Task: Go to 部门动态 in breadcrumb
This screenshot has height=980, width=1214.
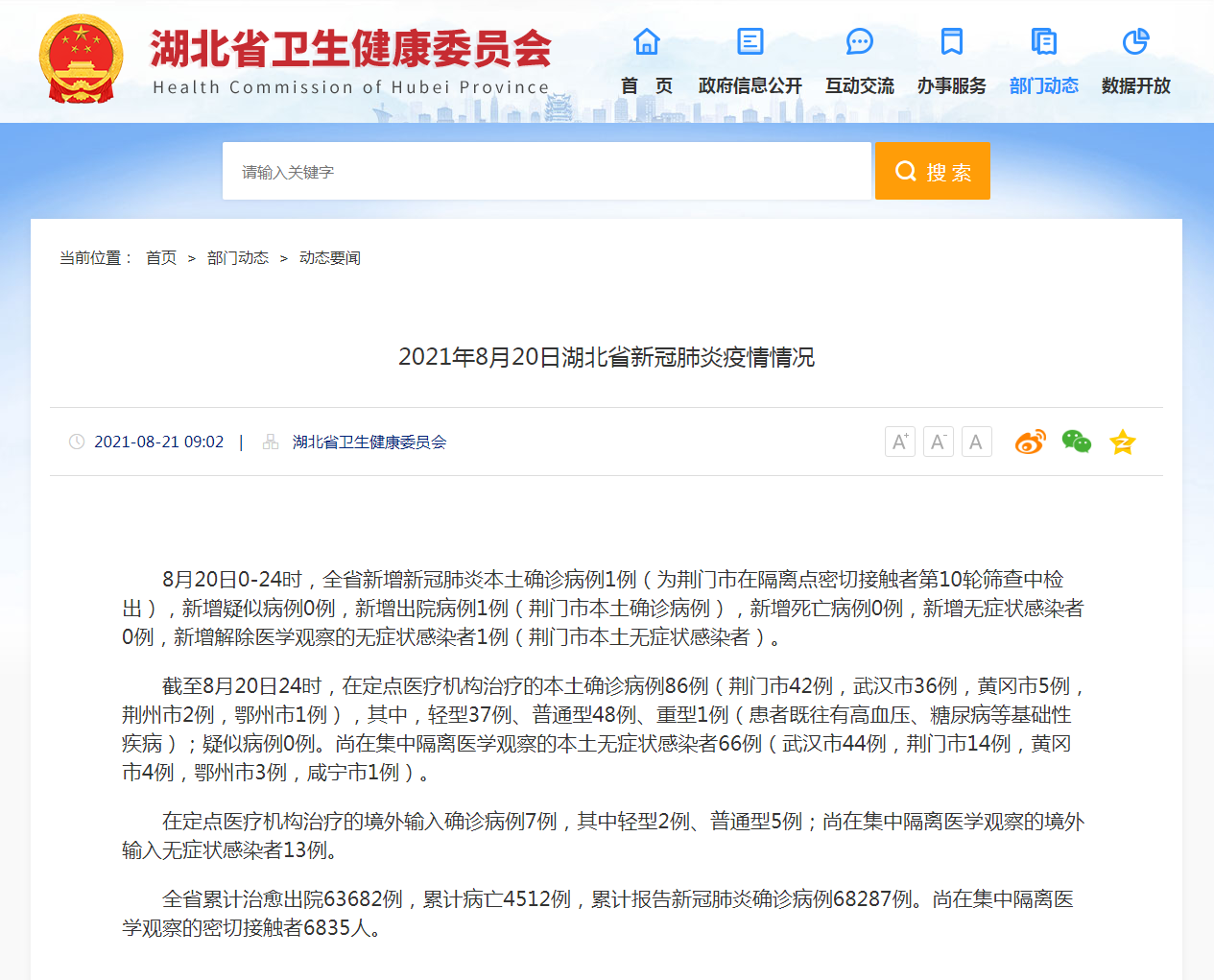Action: 238,257
